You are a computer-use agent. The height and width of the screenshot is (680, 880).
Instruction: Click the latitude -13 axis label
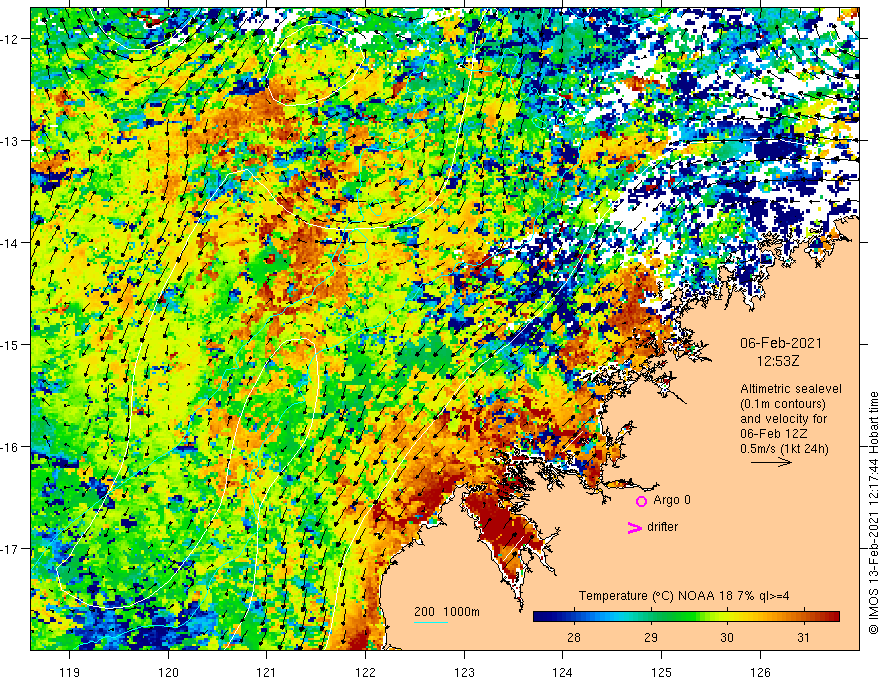point(11,141)
